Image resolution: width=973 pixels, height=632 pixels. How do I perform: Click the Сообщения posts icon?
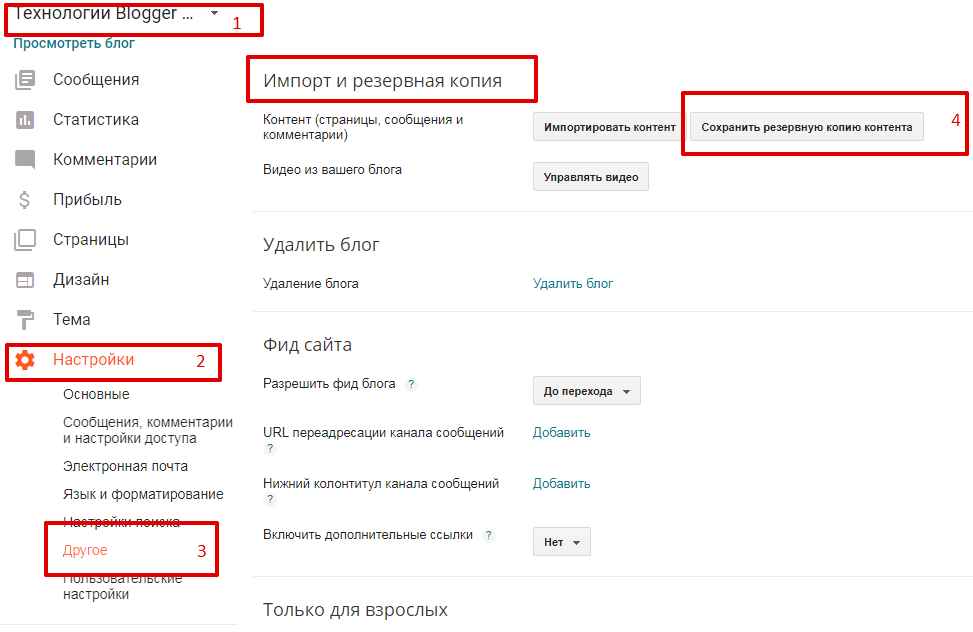[x=25, y=80]
